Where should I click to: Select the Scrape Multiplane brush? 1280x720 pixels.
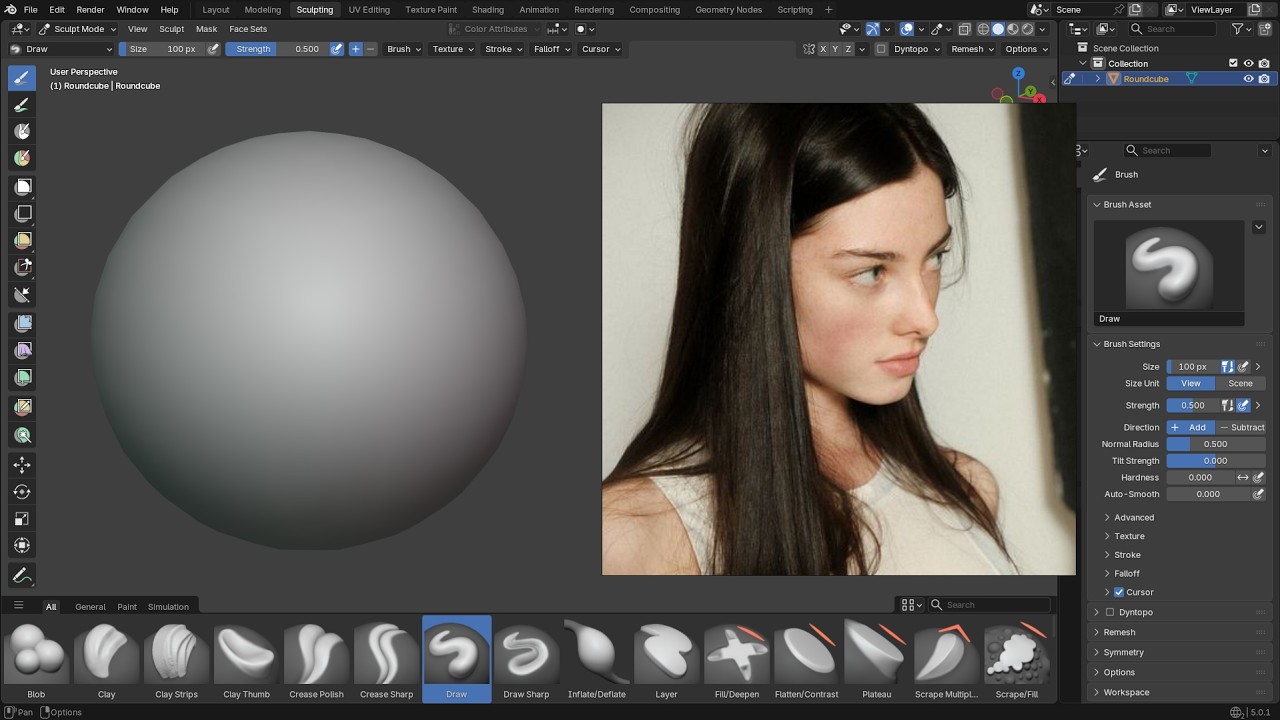[946, 659]
